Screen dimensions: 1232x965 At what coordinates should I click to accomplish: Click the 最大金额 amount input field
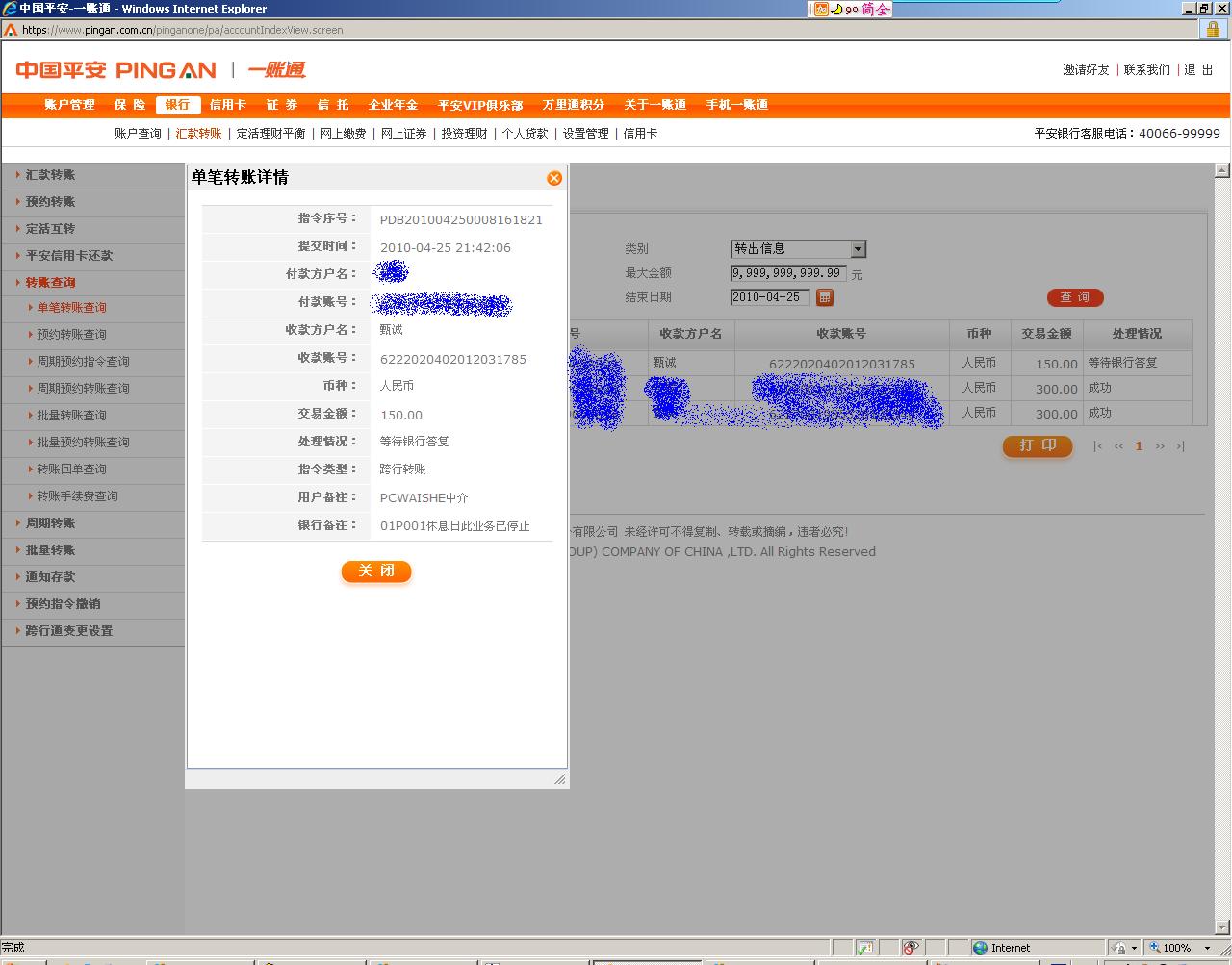787,273
